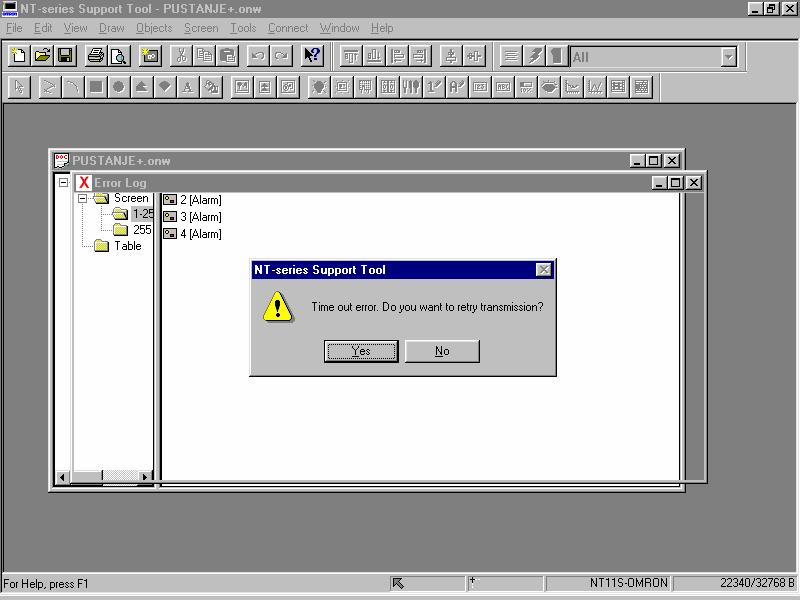
Task: Select the Lamp object tool
Action: (319, 87)
